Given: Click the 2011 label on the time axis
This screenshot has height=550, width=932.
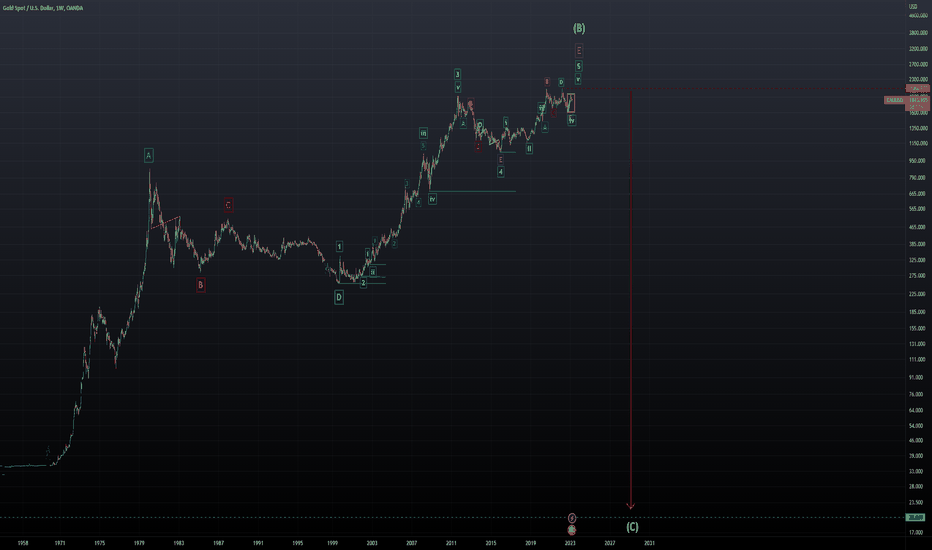Looking at the screenshot, I should point(451,543).
